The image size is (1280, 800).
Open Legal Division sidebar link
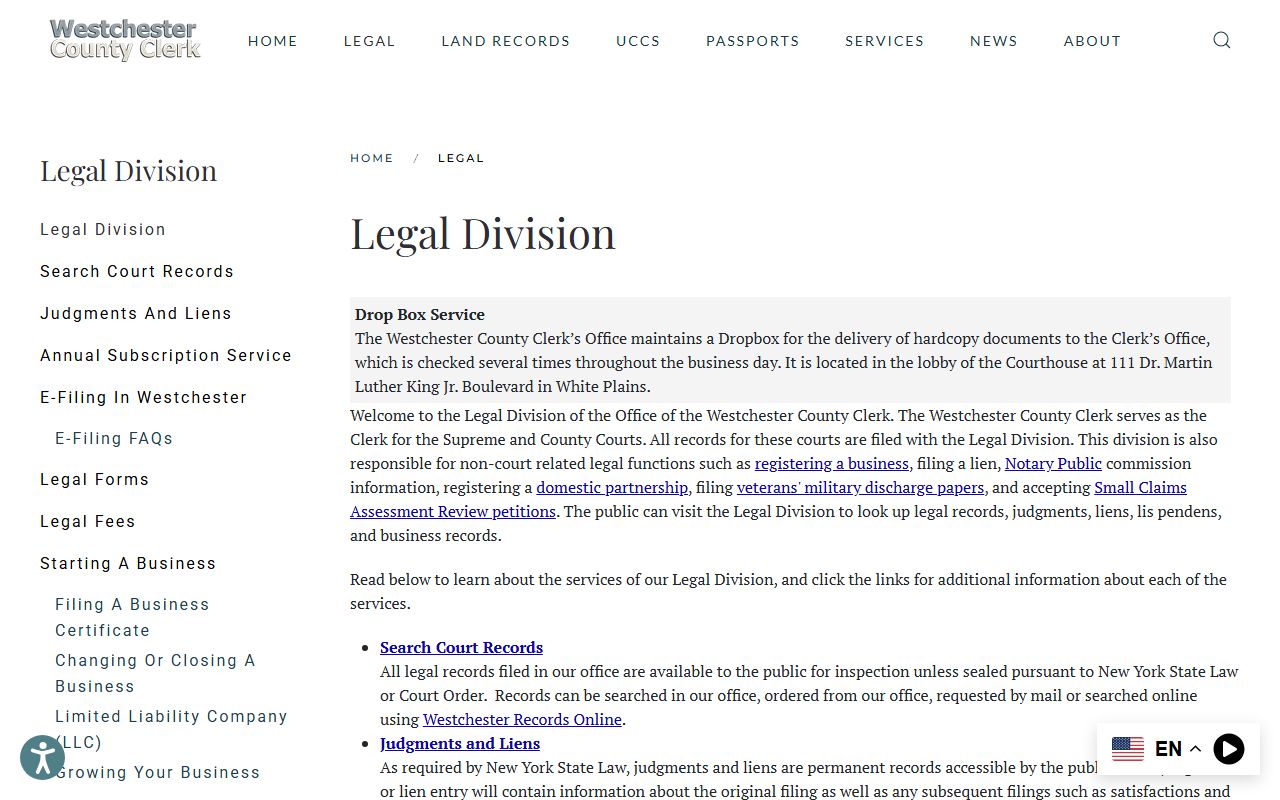click(x=103, y=229)
